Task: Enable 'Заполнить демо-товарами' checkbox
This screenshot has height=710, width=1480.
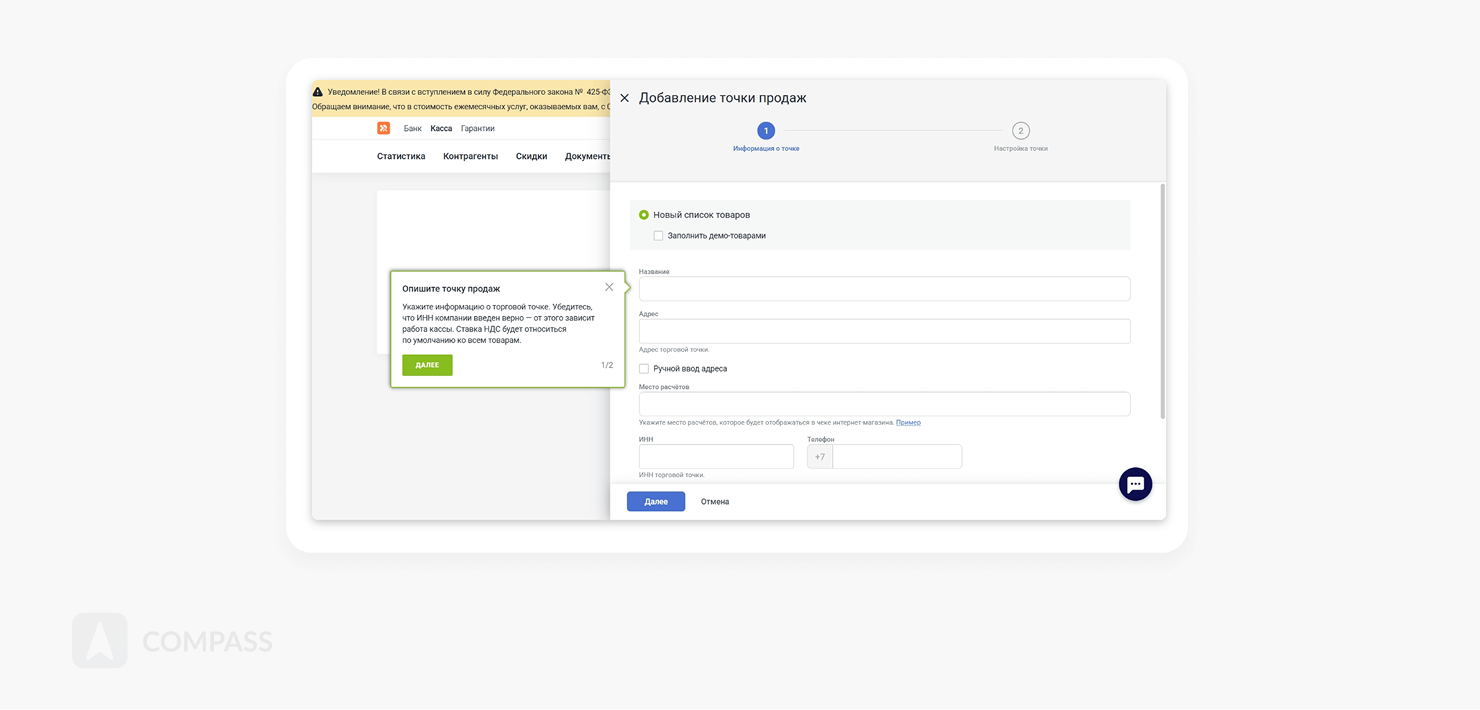Action: [x=658, y=236]
